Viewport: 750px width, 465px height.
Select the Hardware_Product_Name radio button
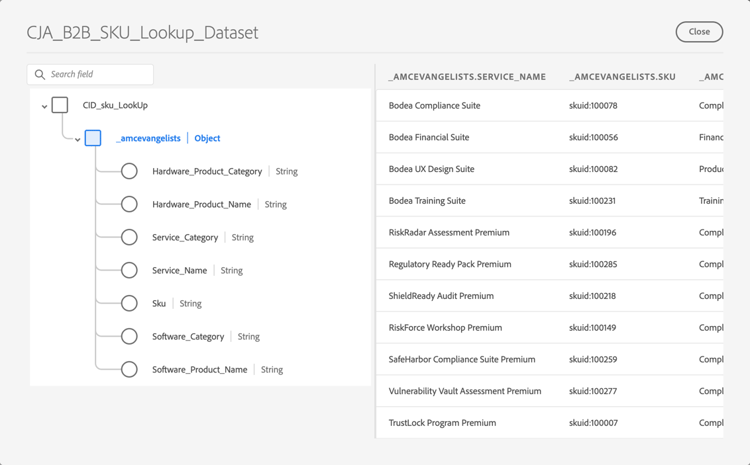tap(129, 204)
